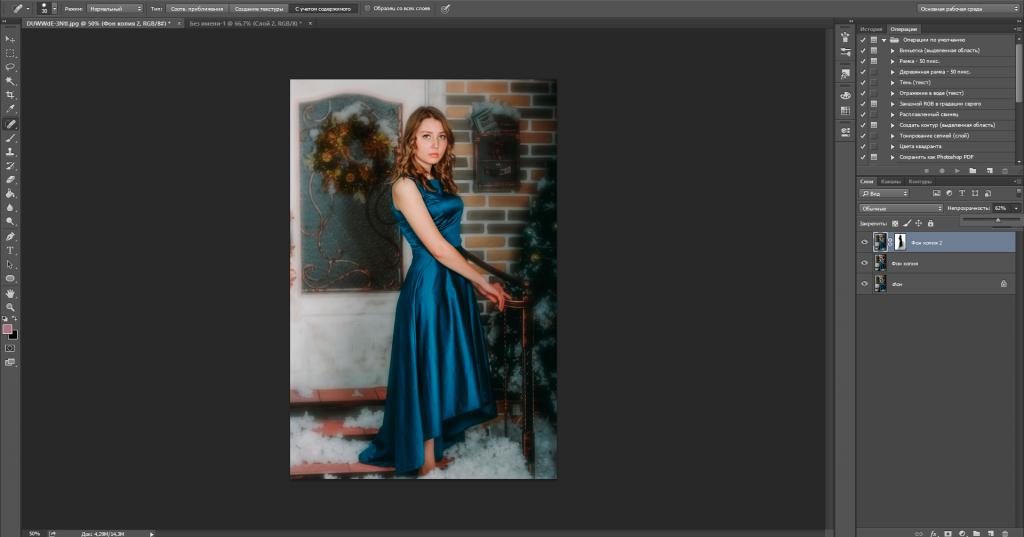Toggle checkmark for Рамка - 50 пикс. action

coord(863,61)
